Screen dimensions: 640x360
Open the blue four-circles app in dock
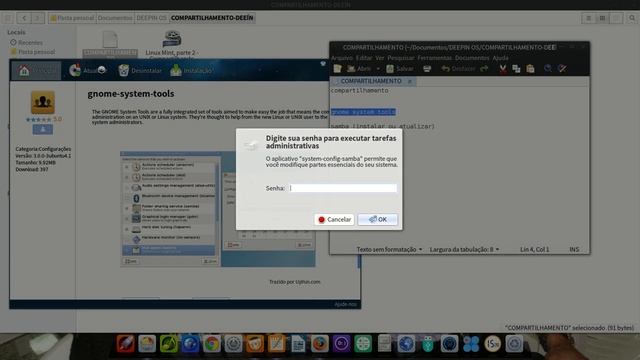coord(471,344)
